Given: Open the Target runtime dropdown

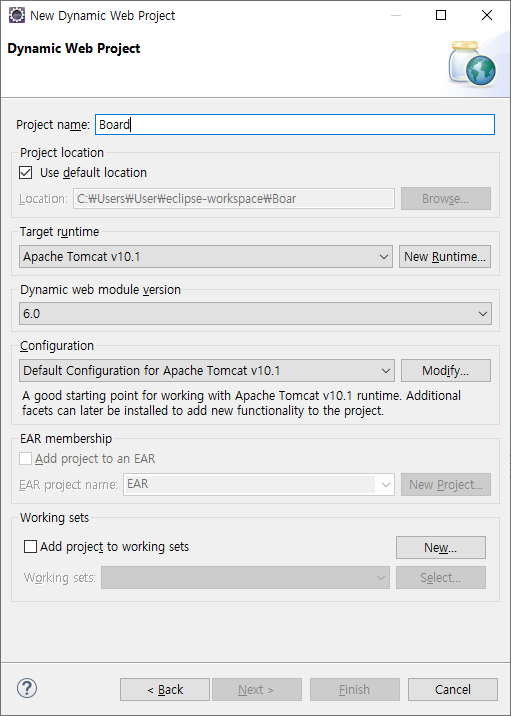Looking at the screenshot, I should (x=205, y=257).
